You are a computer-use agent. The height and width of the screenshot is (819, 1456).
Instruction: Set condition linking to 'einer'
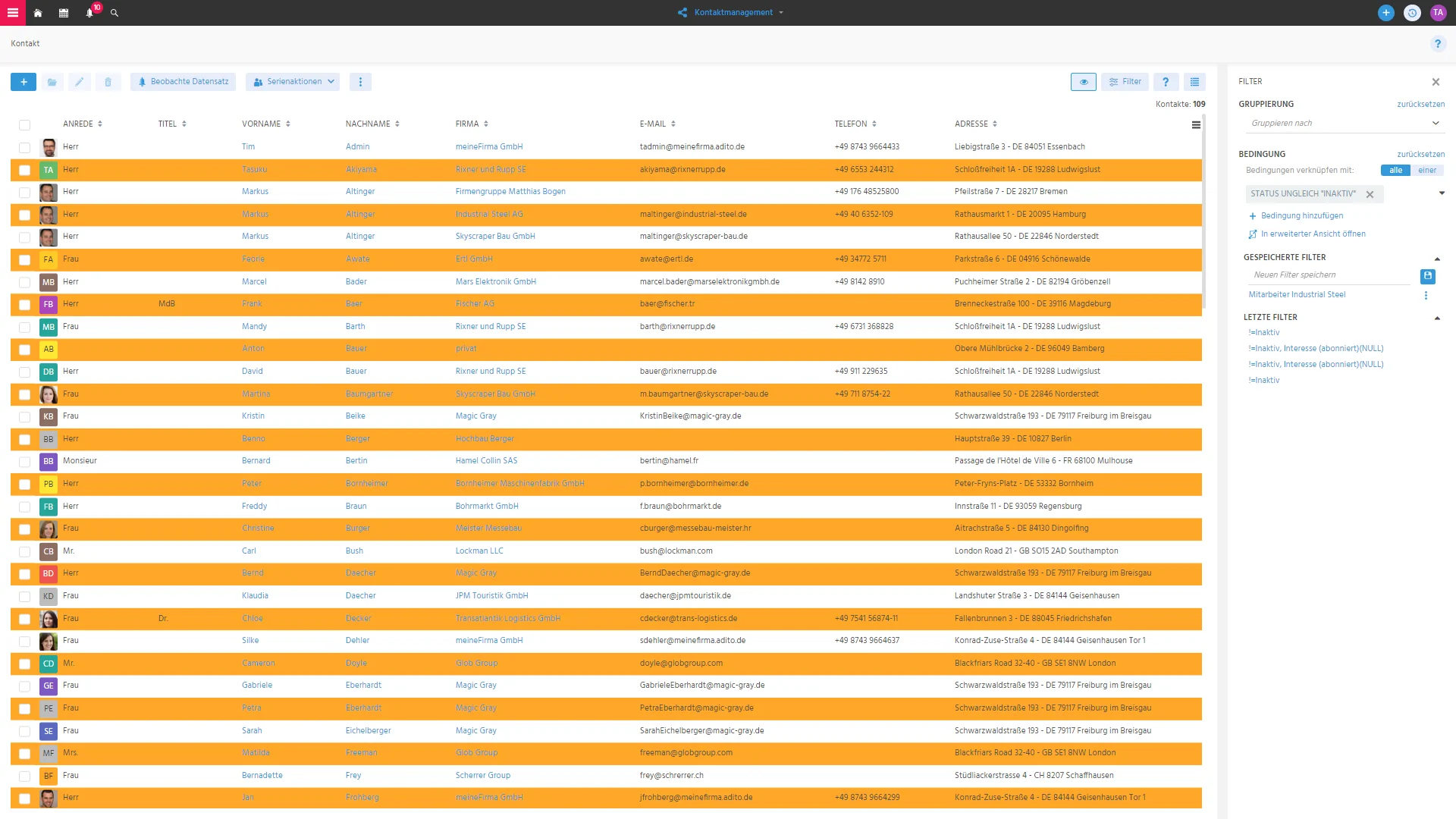coord(1426,171)
